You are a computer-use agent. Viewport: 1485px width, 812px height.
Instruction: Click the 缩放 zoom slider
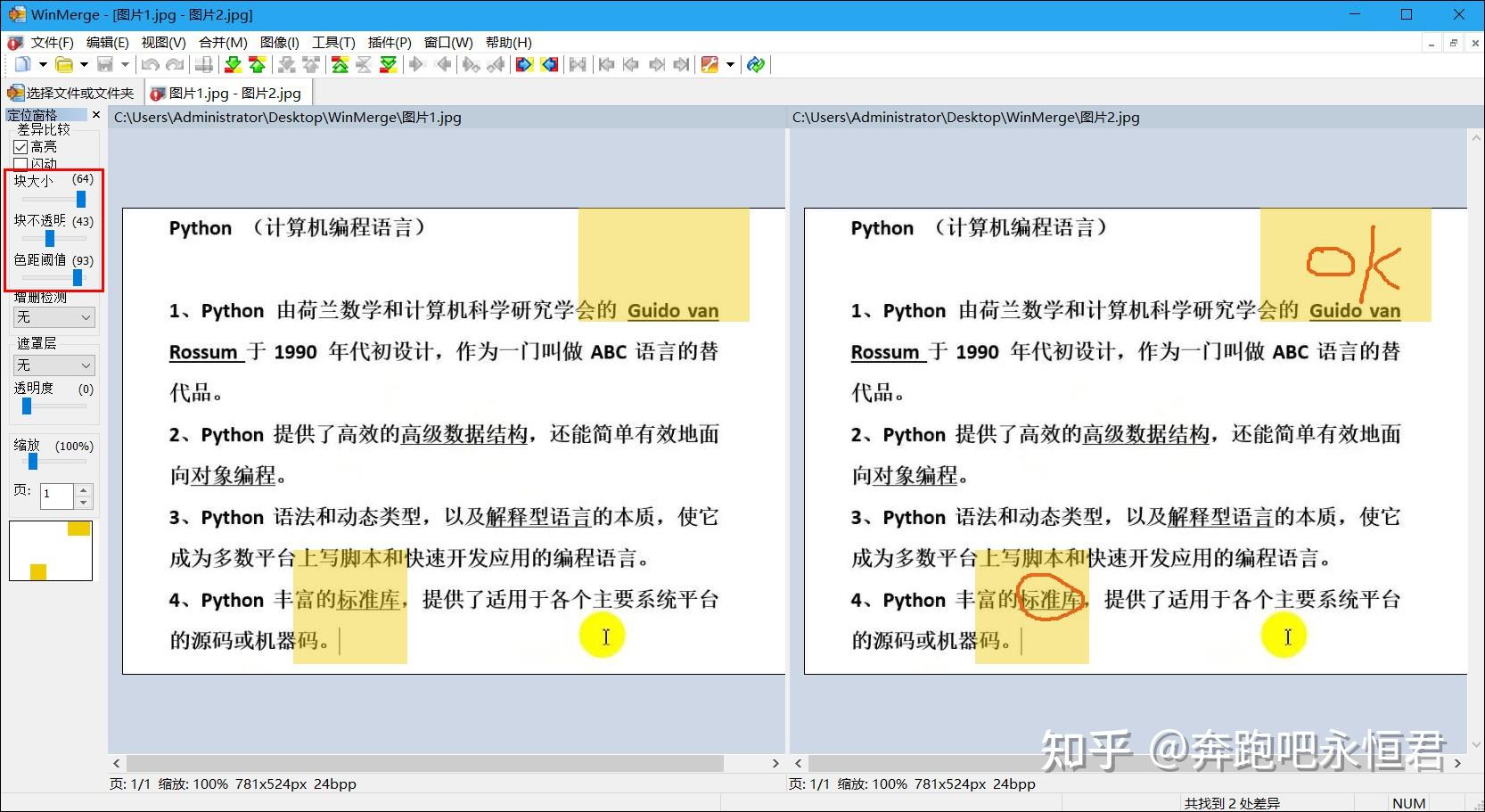(x=53, y=462)
